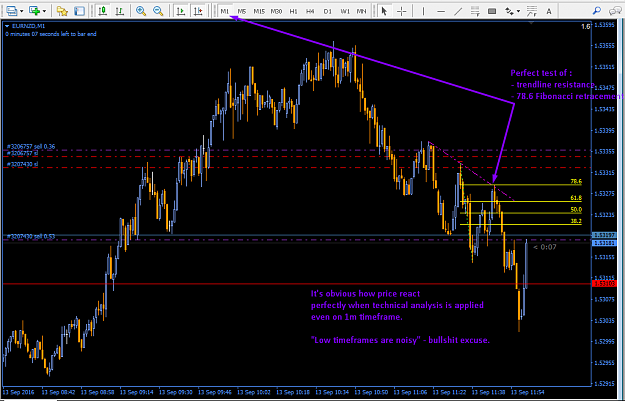Image resolution: width=625 pixels, height=401 pixels.
Task: Choose the horizontal line drawing tool
Action: pos(441,11)
